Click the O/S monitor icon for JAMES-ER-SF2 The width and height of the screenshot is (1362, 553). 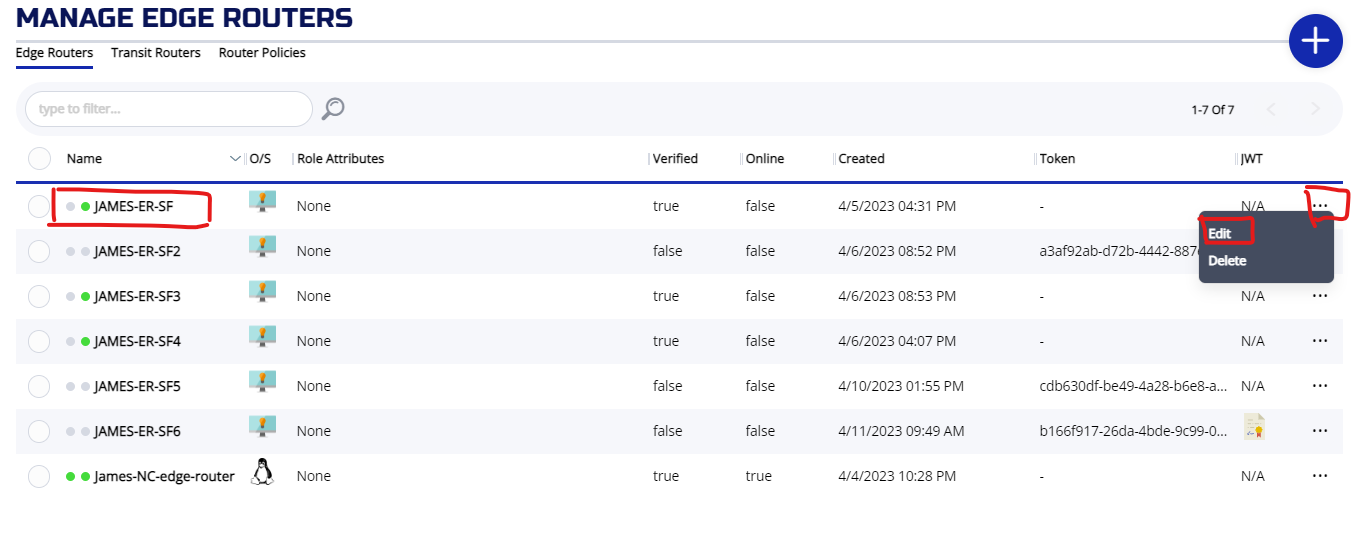[262, 247]
